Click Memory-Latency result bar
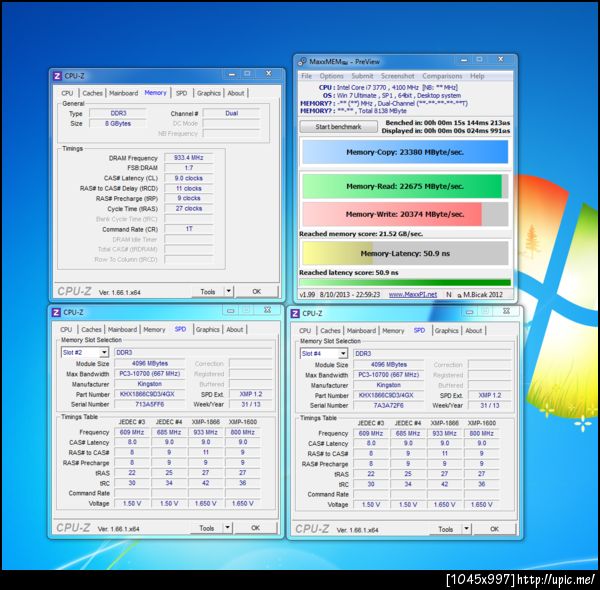600x590 pixels. (405, 253)
